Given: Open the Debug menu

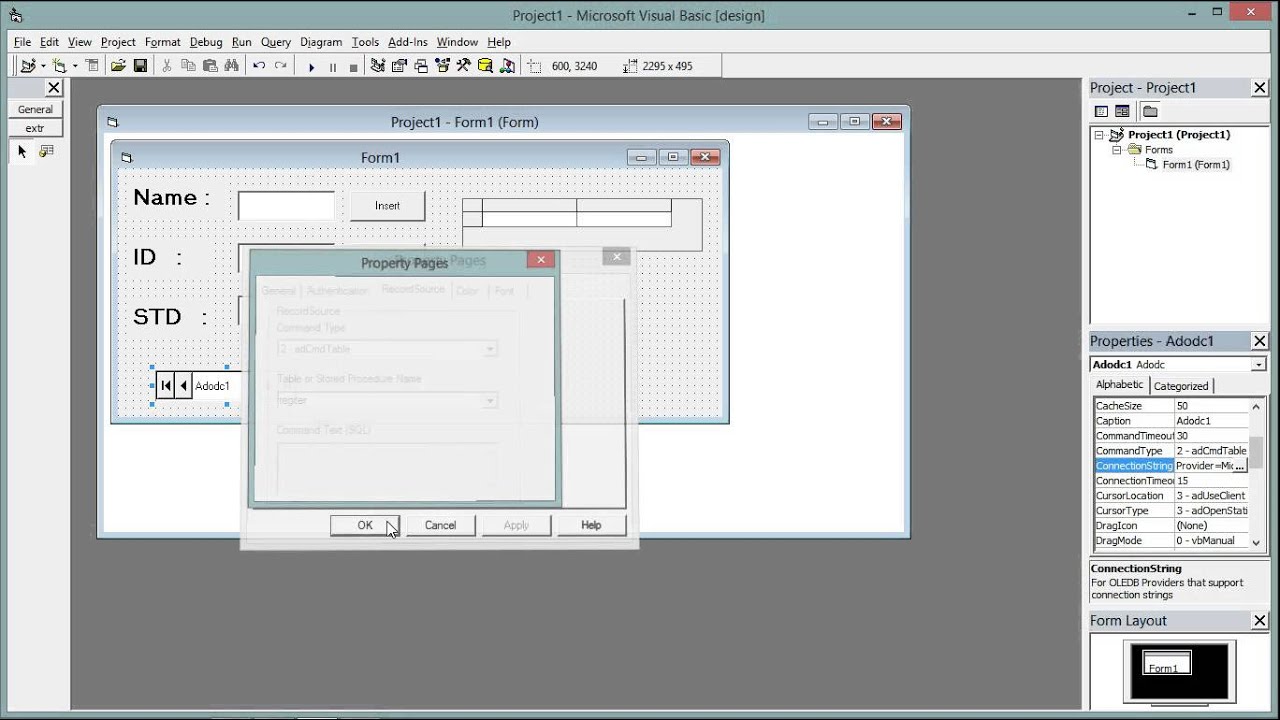Looking at the screenshot, I should point(206,42).
